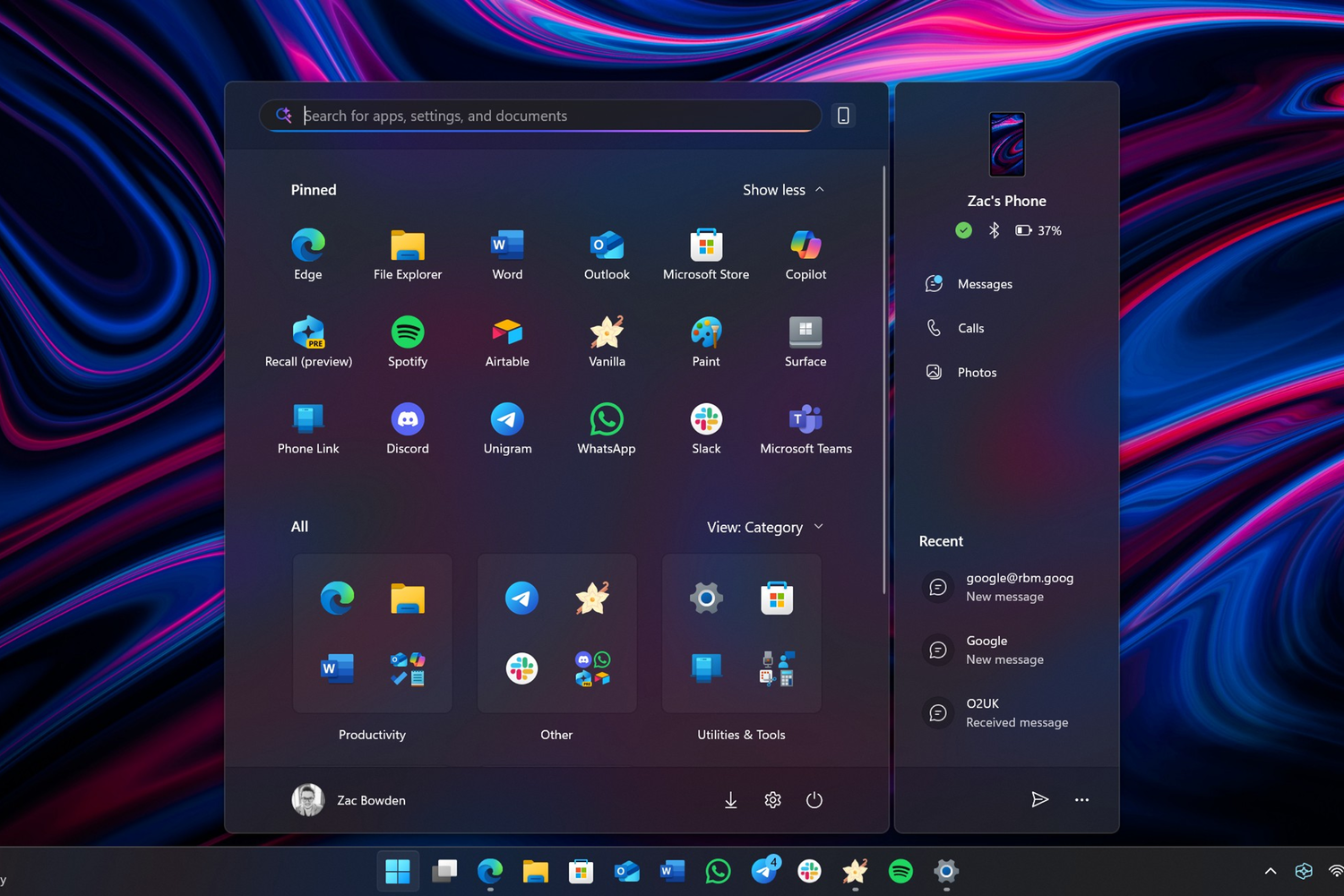Open WhatsApp from pinned apps
The height and width of the screenshot is (896, 1344).
[606, 426]
